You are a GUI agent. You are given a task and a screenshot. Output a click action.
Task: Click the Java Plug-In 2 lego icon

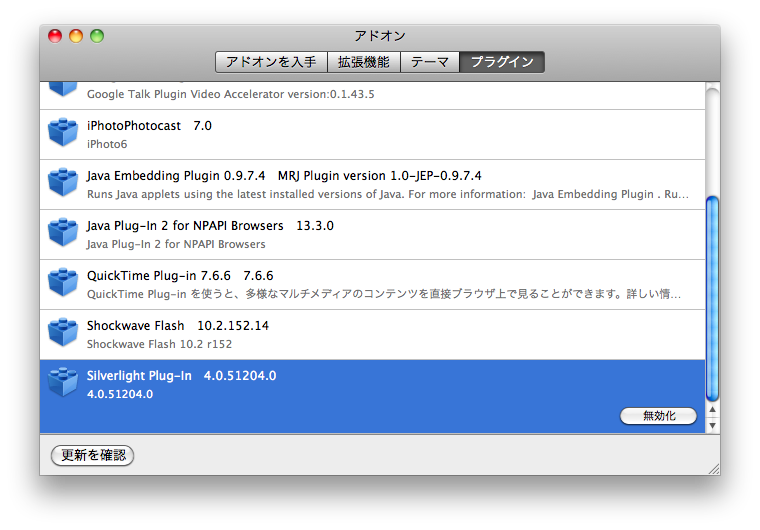(63, 233)
